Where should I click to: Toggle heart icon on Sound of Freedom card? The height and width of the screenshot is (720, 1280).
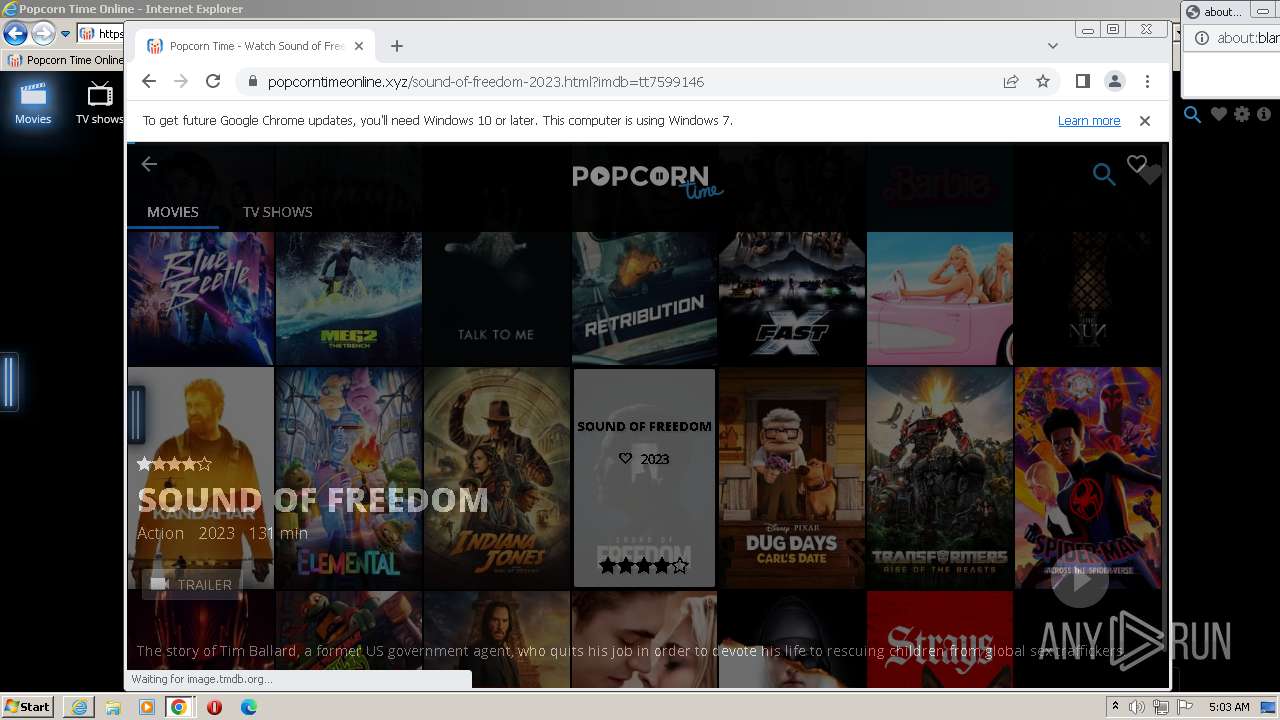625,459
